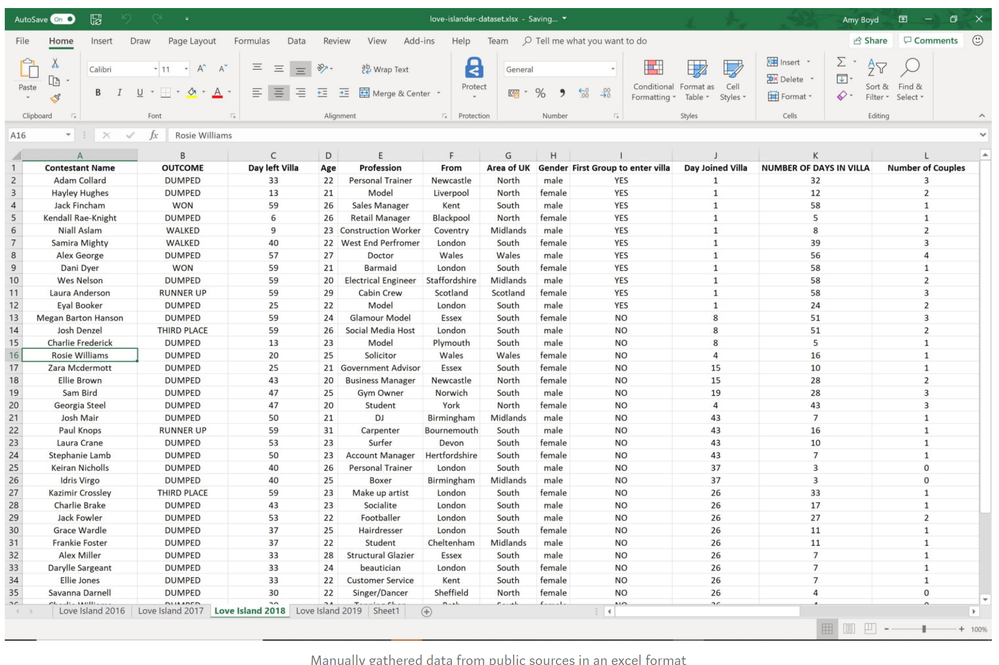
Task: Click the zoom slider handle
Action: coord(924,629)
